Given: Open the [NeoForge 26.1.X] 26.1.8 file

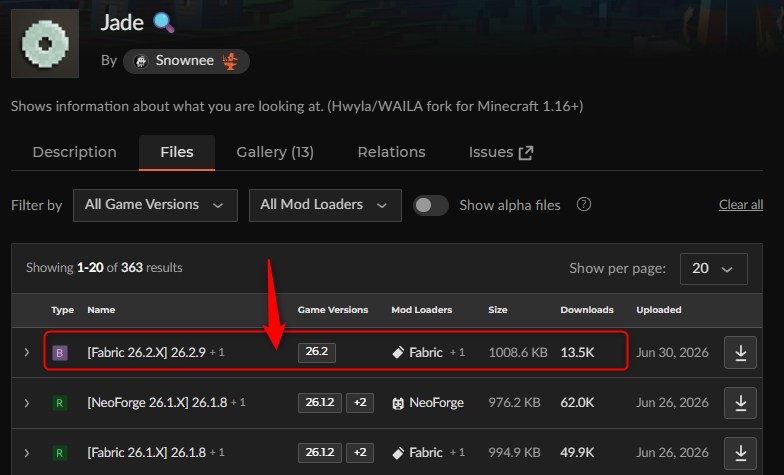Looking at the screenshot, I should point(157,402).
